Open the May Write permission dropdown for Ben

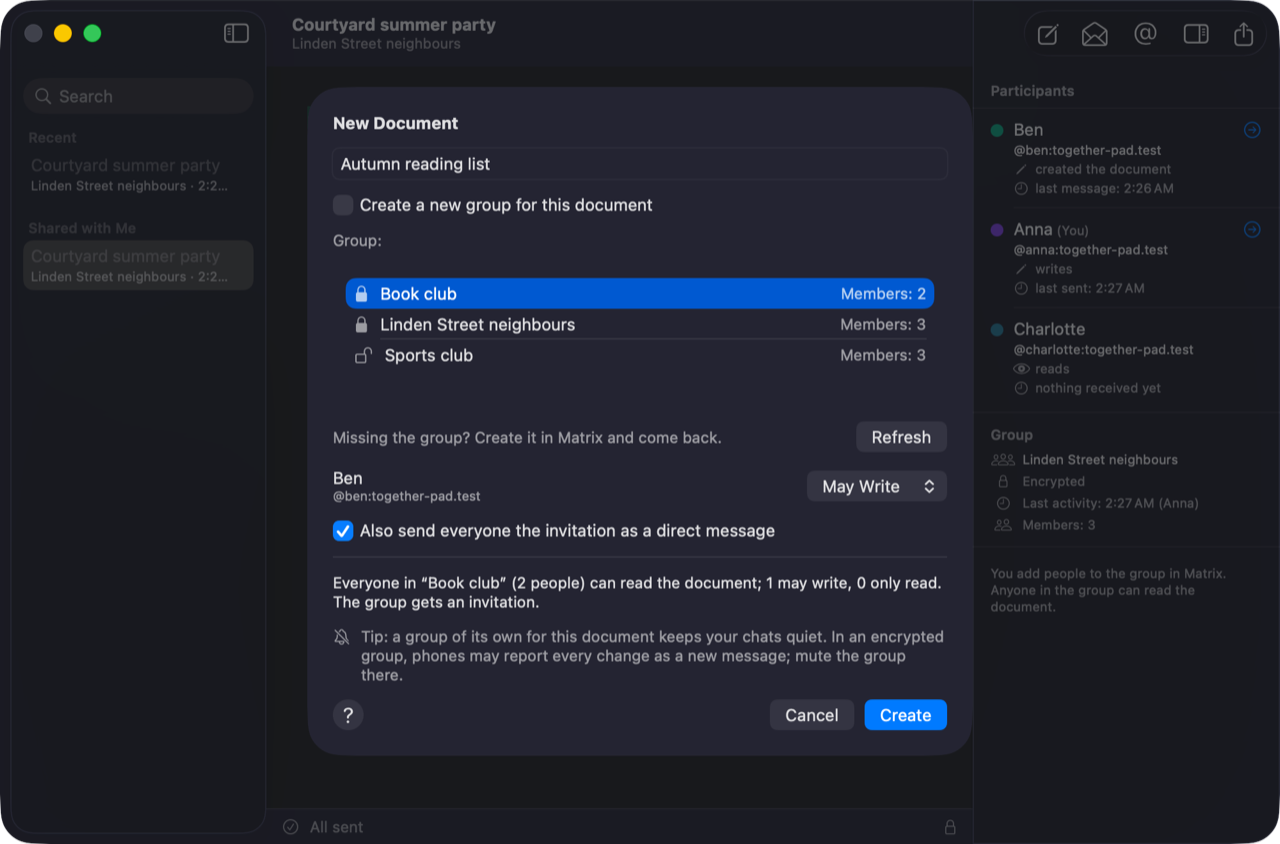click(877, 487)
